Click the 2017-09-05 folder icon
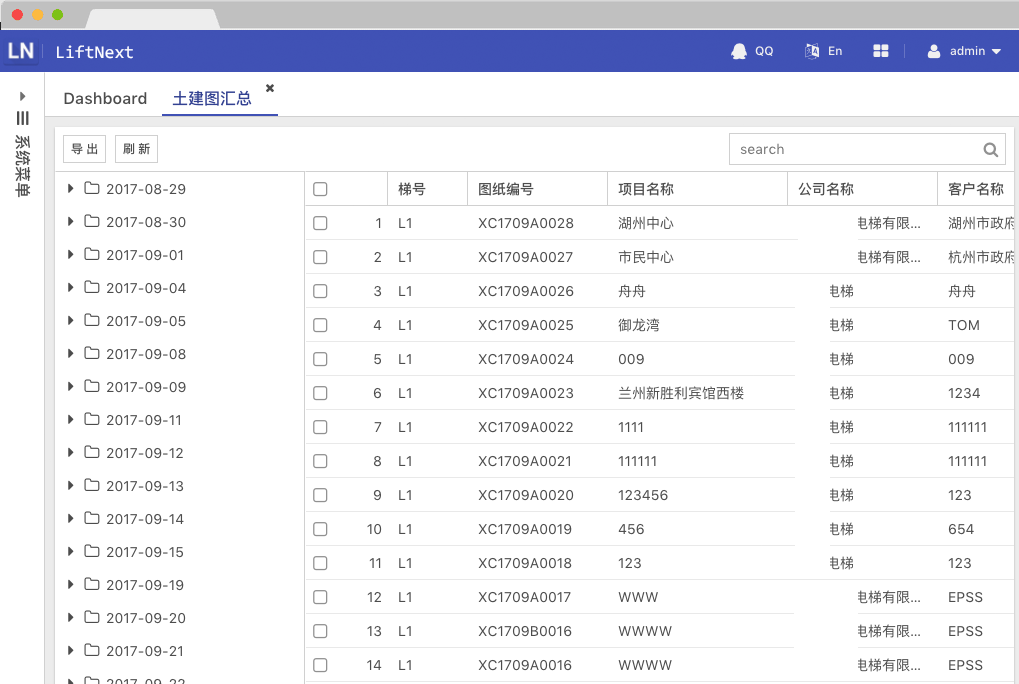 coord(92,320)
